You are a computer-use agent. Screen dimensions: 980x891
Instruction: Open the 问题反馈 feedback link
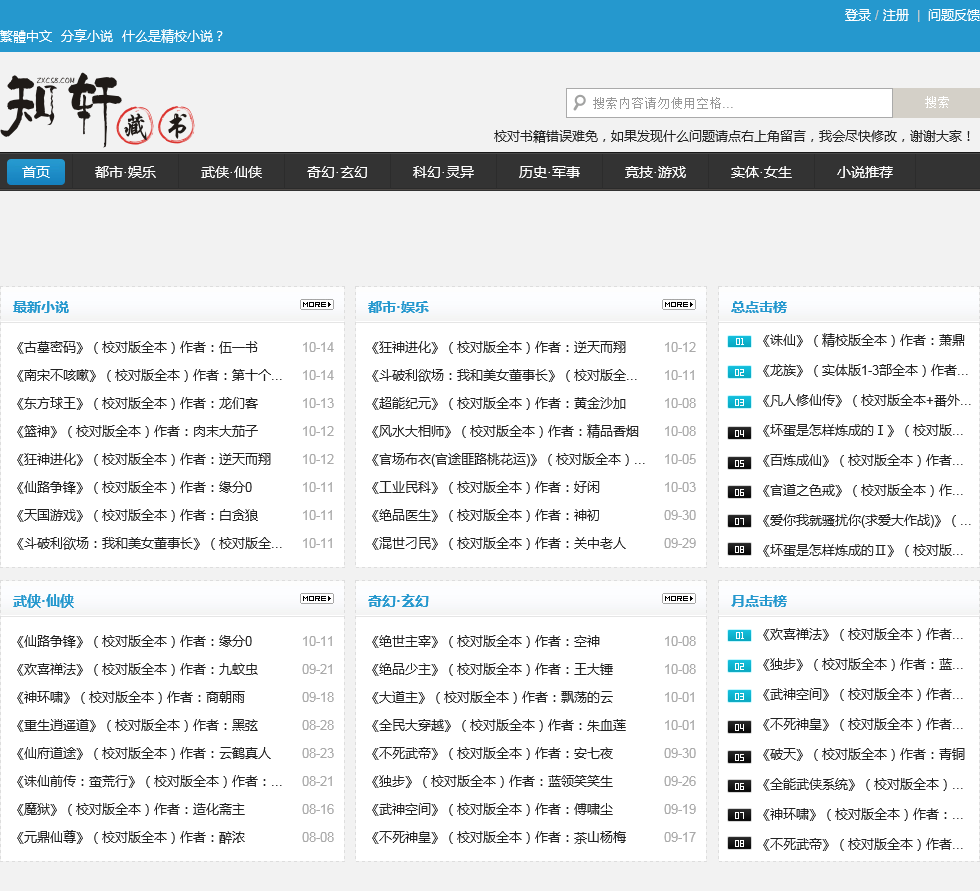(x=953, y=15)
